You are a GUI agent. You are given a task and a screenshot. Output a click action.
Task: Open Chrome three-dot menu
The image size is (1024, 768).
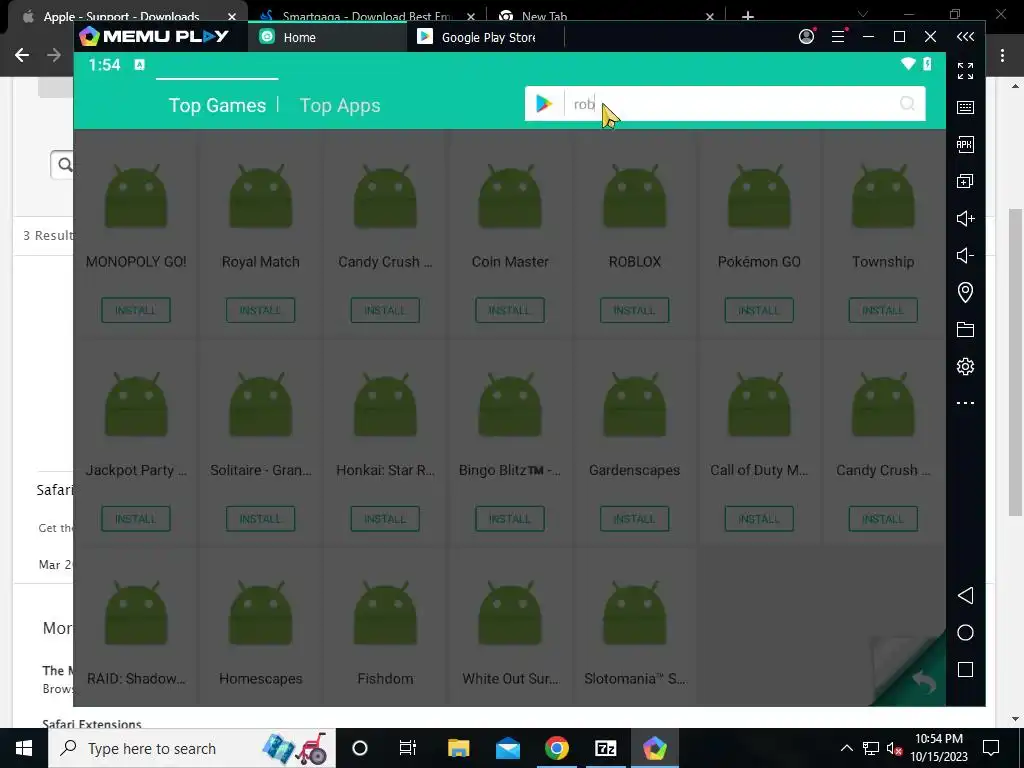pos(1002,56)
